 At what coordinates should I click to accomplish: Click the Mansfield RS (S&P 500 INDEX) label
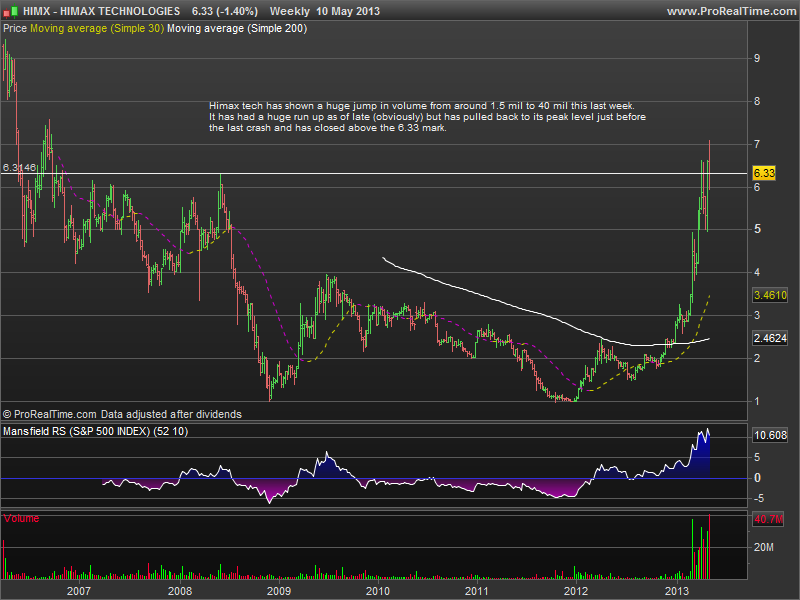click(95, 431)
